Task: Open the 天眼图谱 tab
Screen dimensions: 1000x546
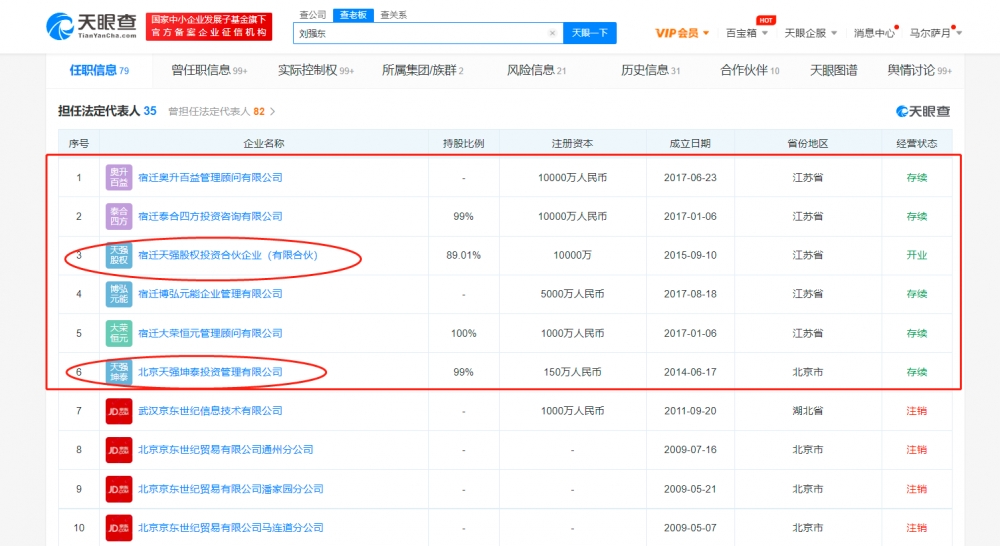Action: (x=833, y=70)
